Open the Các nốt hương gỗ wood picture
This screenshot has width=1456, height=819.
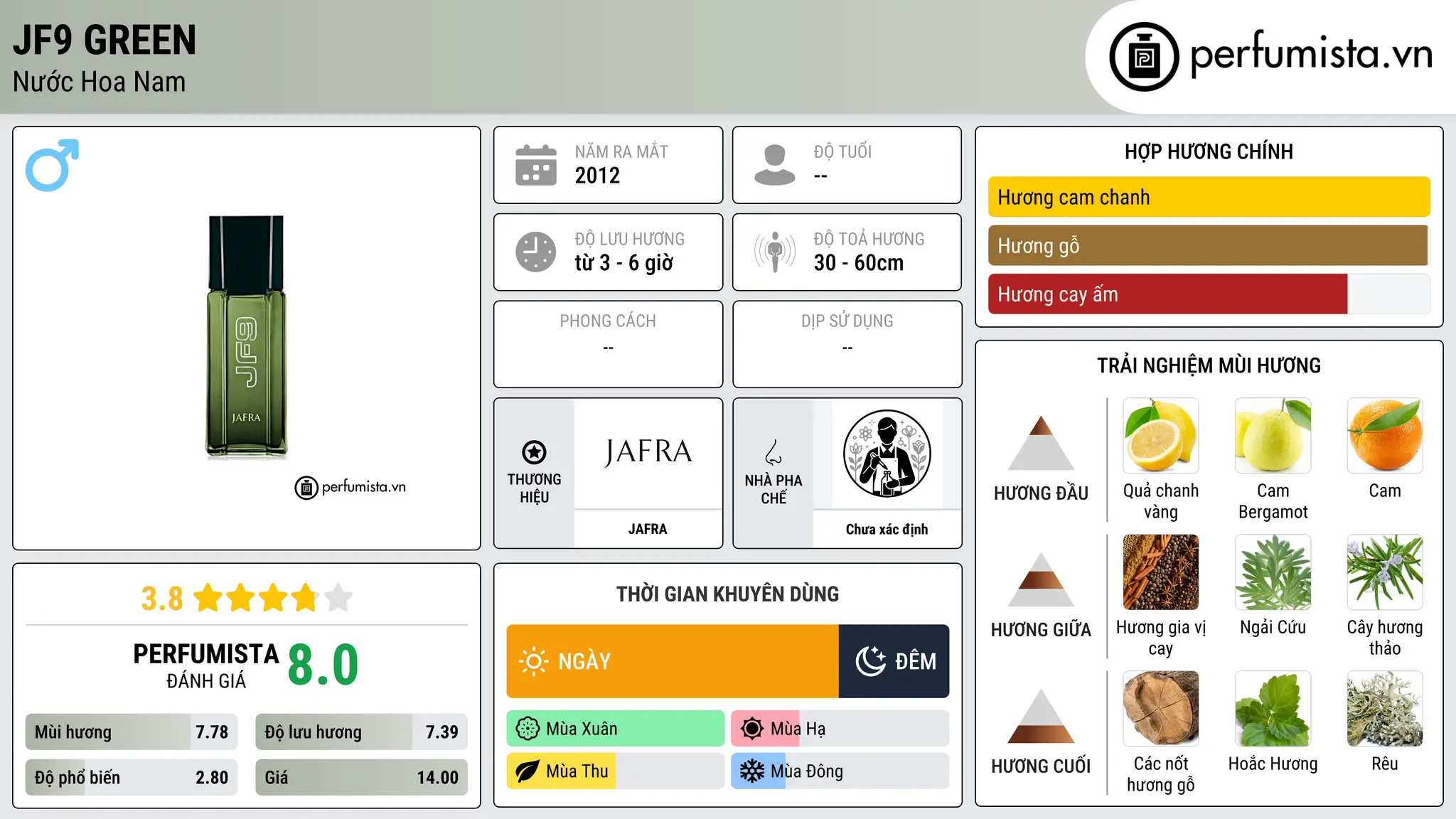(x=1160, y=709)
